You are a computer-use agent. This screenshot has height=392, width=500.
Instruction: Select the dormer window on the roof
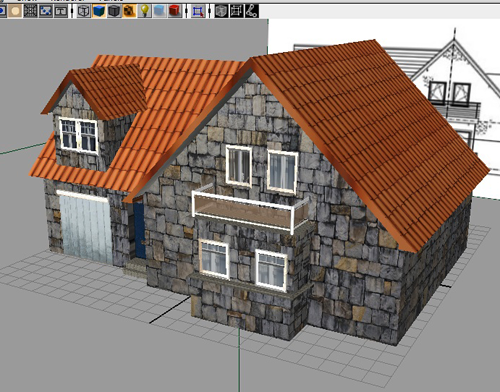click(79, 135)
